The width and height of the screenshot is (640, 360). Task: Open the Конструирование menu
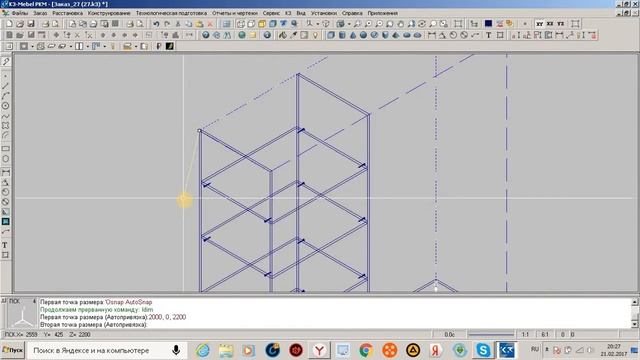[x=109, y=13]
